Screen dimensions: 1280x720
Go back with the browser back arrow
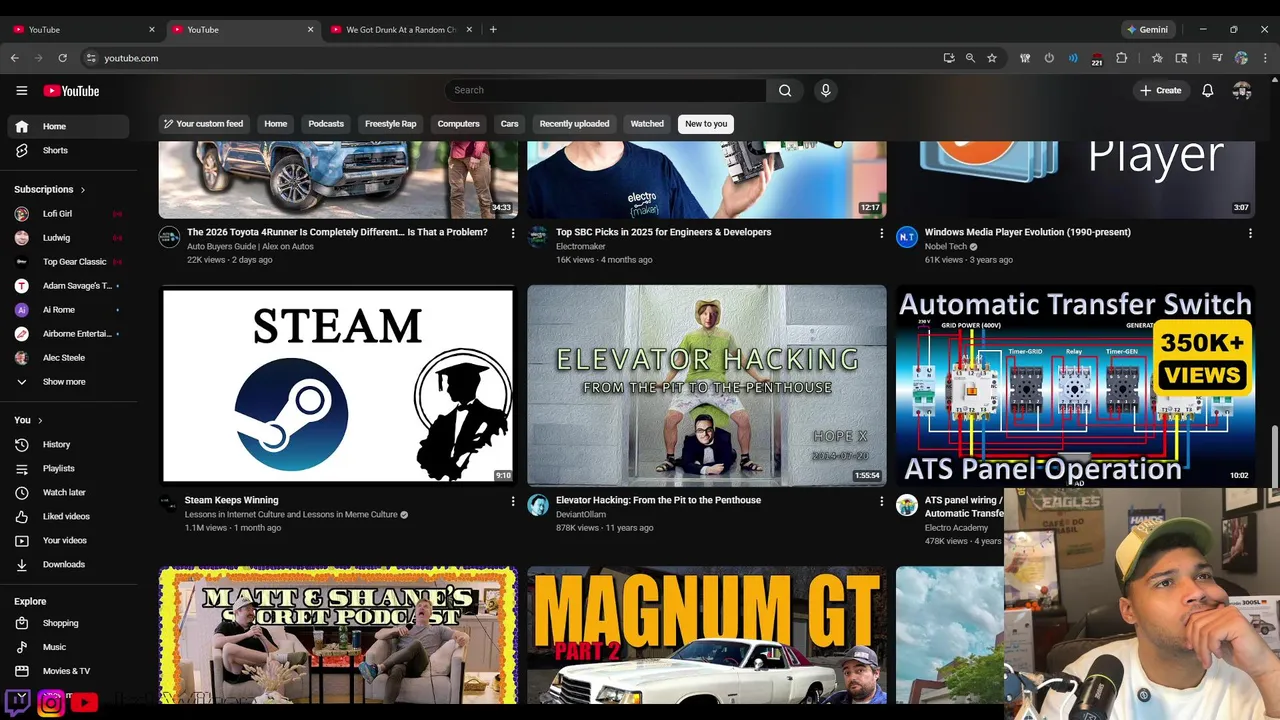[14, 58]
